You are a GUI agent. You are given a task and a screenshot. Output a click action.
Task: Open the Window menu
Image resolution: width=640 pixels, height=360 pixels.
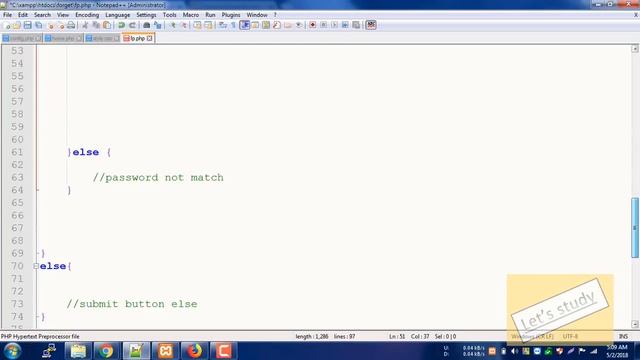tap(257, 15)
